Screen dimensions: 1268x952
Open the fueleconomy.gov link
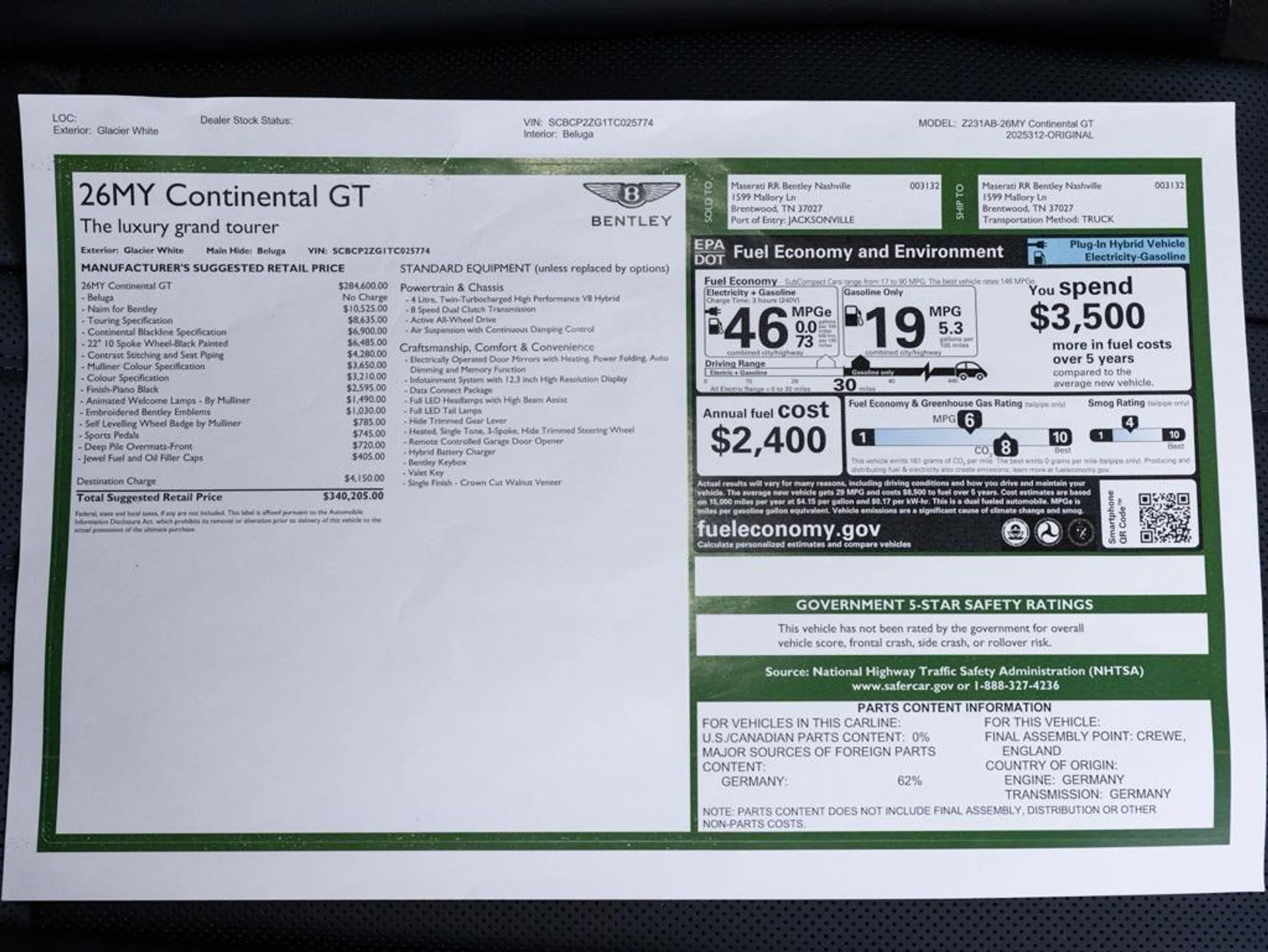(788, 529)
